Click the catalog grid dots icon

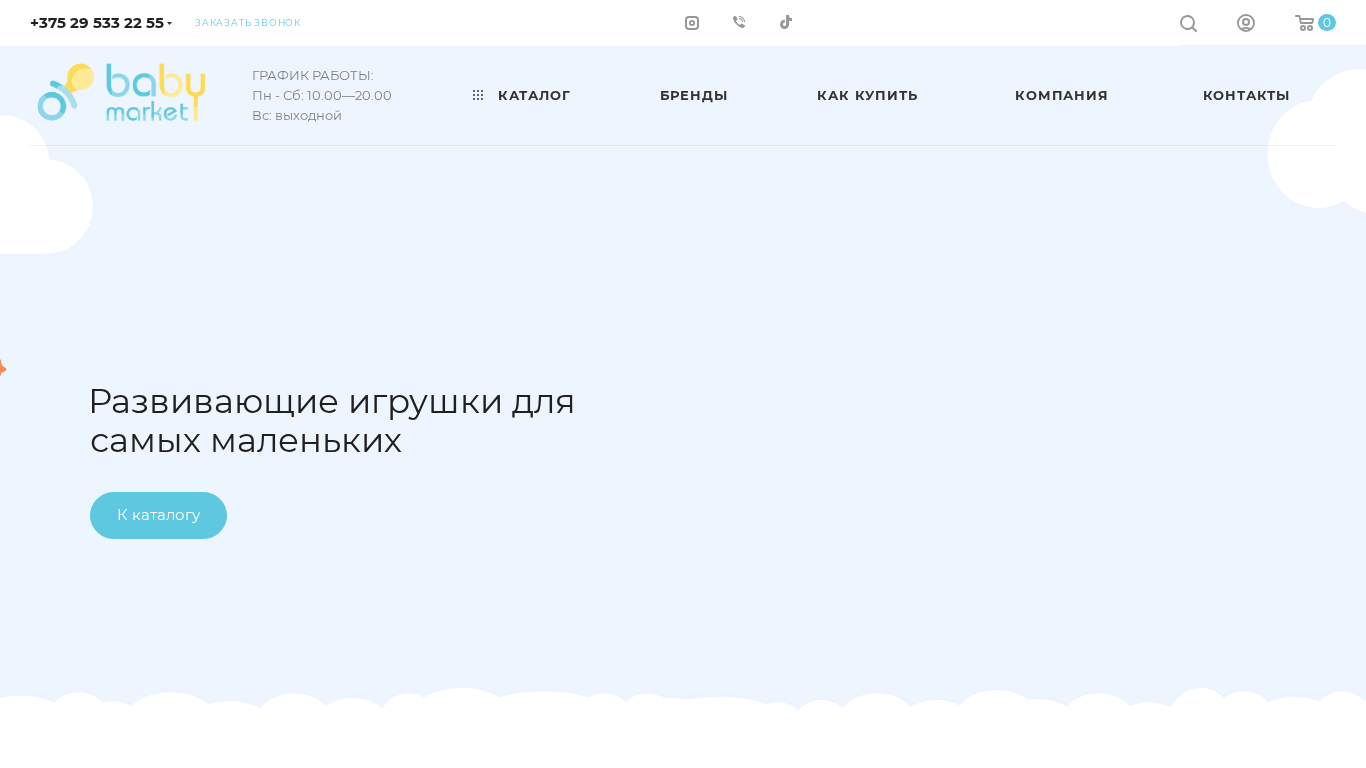(x=478, y=95)
